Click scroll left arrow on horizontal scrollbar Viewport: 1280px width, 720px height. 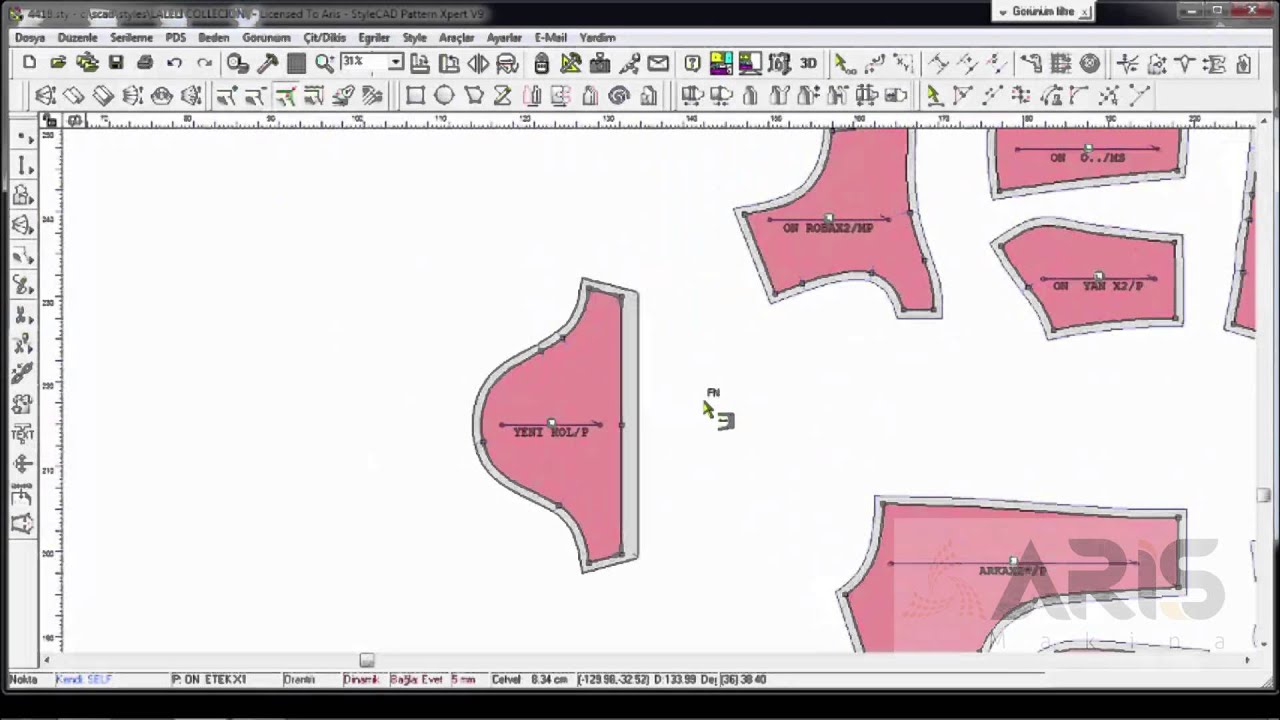[x=46, y=660]
